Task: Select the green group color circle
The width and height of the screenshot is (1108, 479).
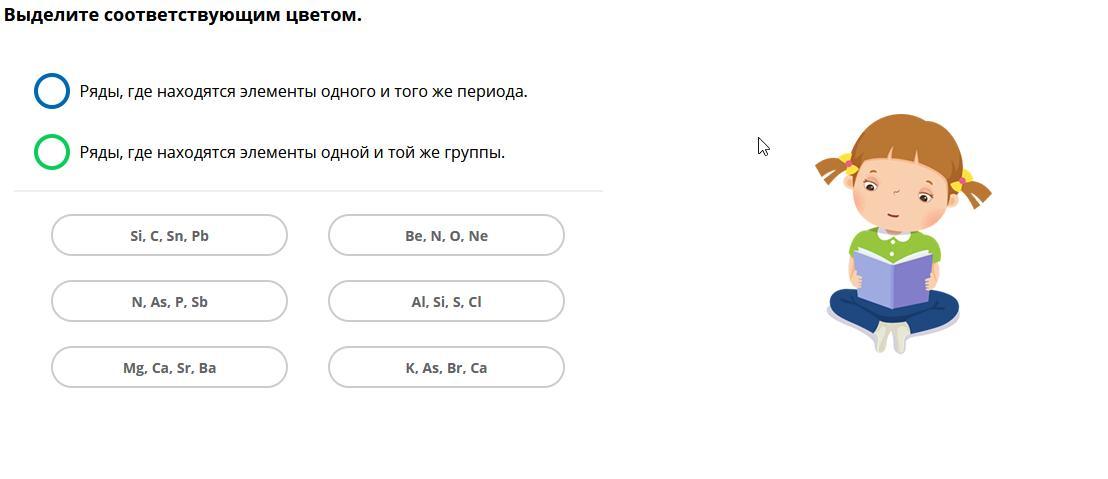Action: click(x=52, y=152)
